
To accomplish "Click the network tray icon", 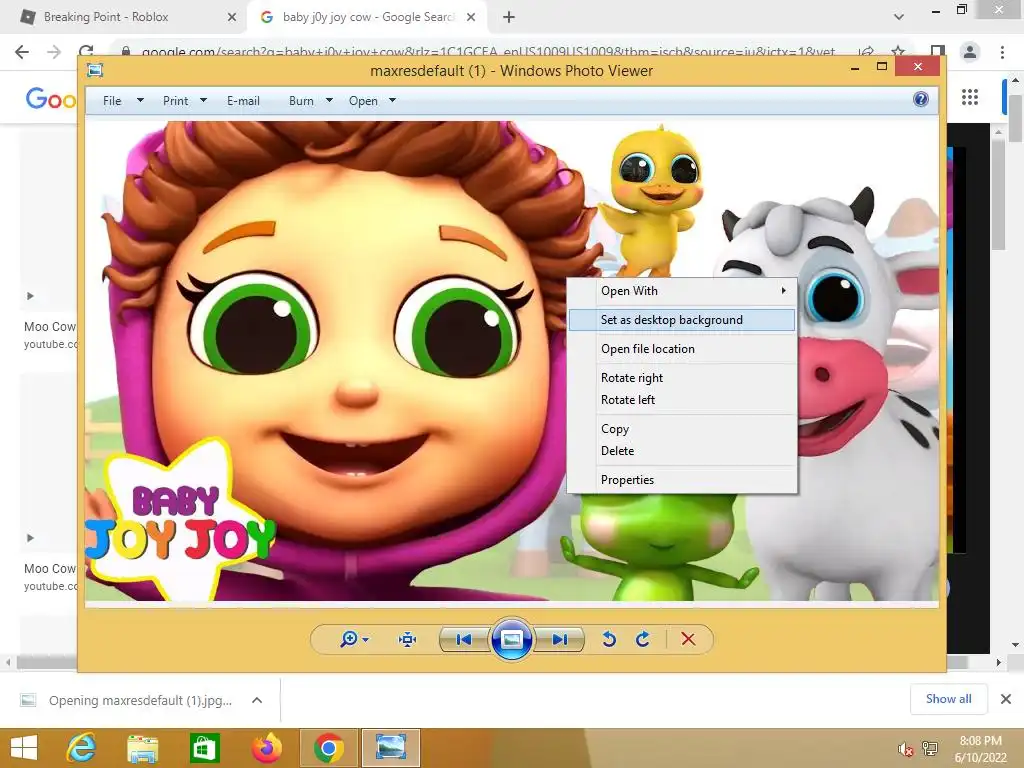I will [x=930, y=748].
